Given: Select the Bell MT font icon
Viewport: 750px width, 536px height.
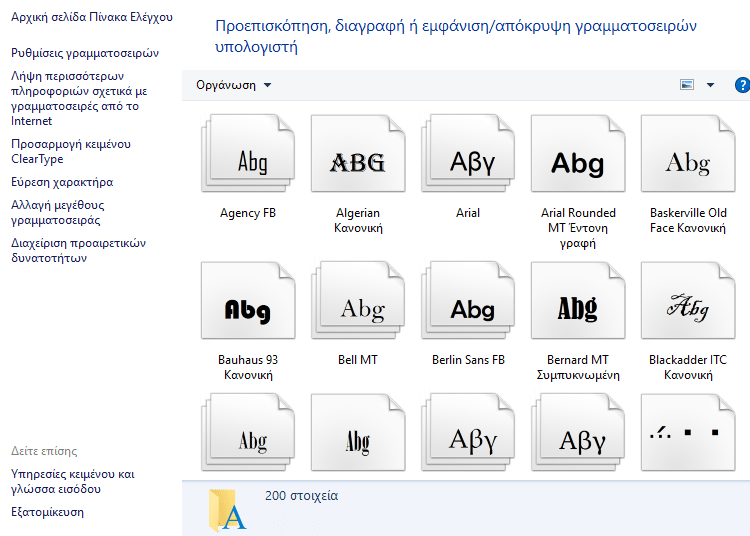Looking at the screenshot, I should pyautogui.click(x=358, y=300).
